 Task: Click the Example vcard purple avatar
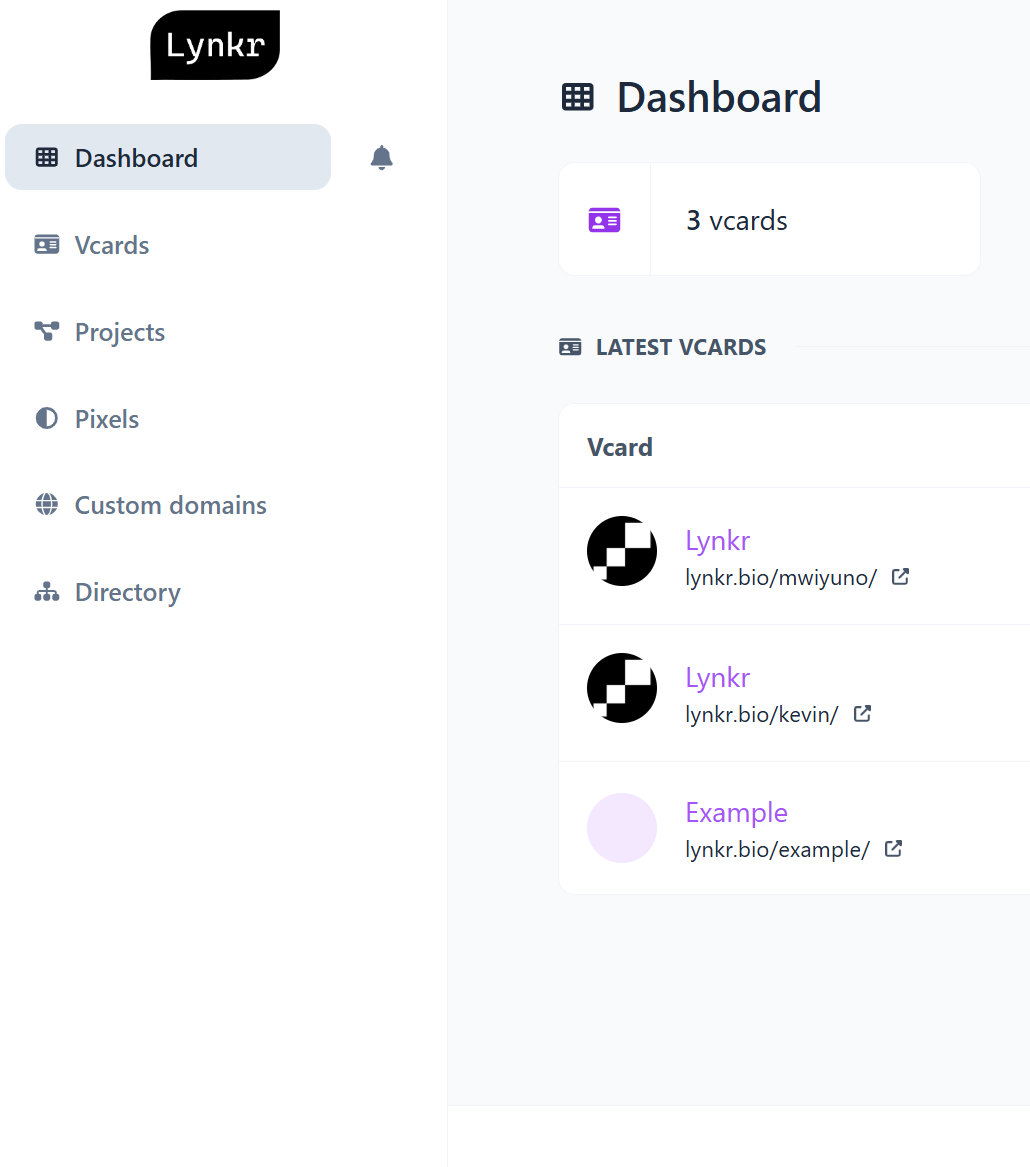pyautogui.click(x=622, y=828)
